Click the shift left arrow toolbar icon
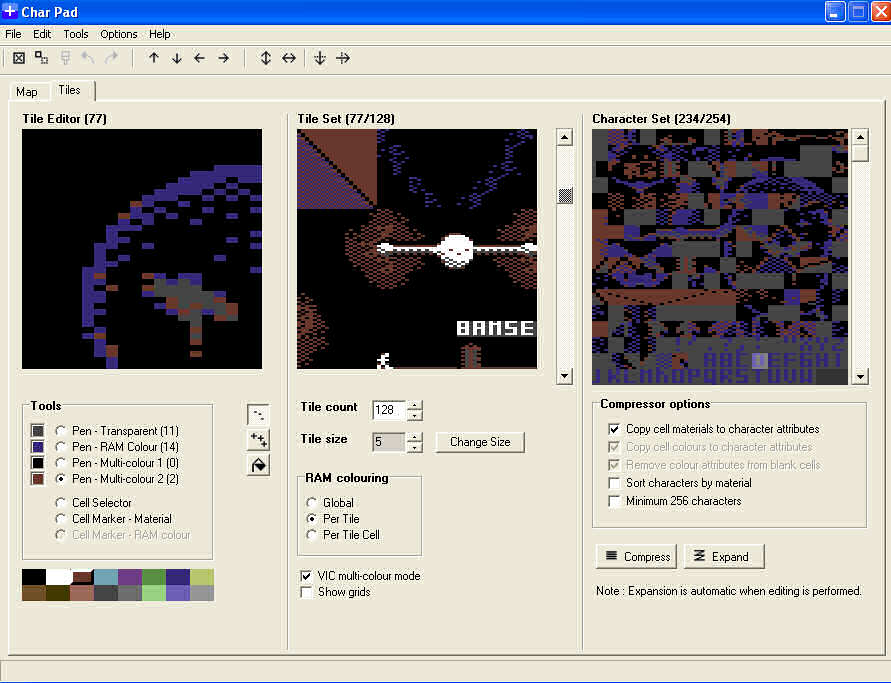891x683 pixels. 200,58
